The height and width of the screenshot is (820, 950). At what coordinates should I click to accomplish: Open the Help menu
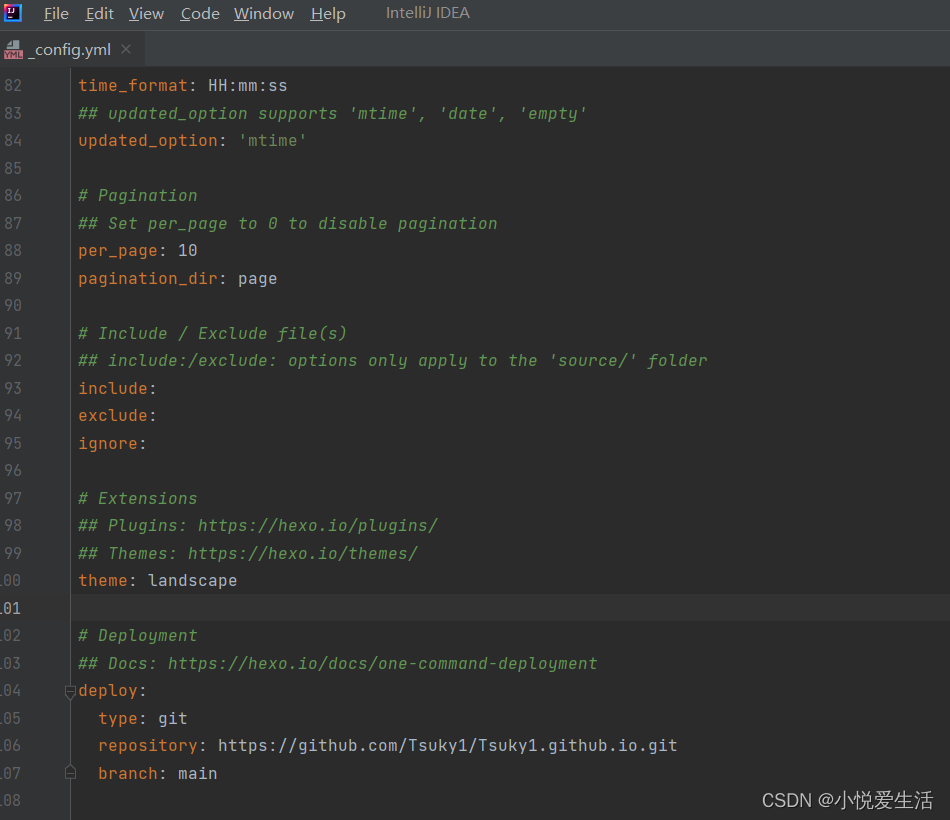coord(327,13)
